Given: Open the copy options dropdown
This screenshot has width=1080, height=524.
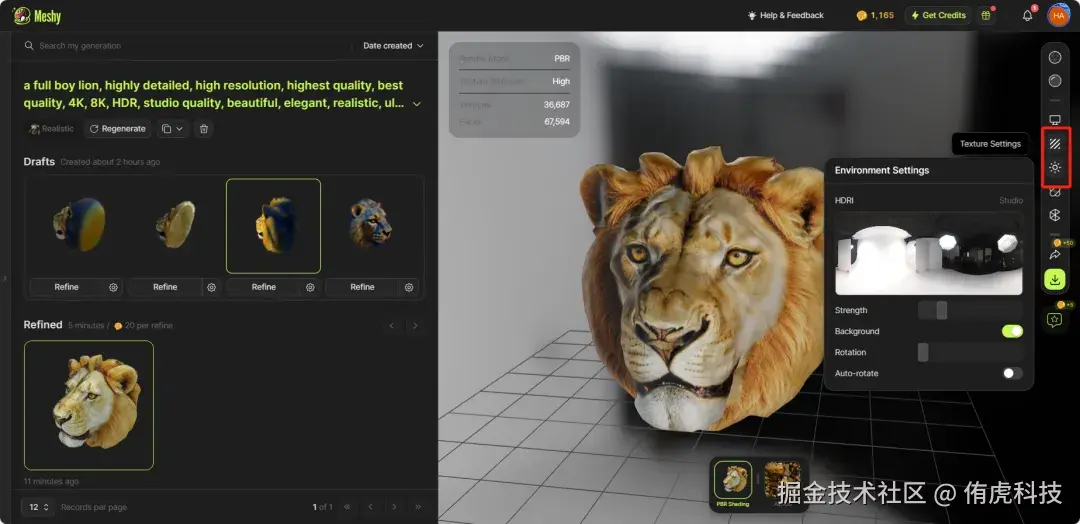Looking at the screenshot, I should pos(173,129).
